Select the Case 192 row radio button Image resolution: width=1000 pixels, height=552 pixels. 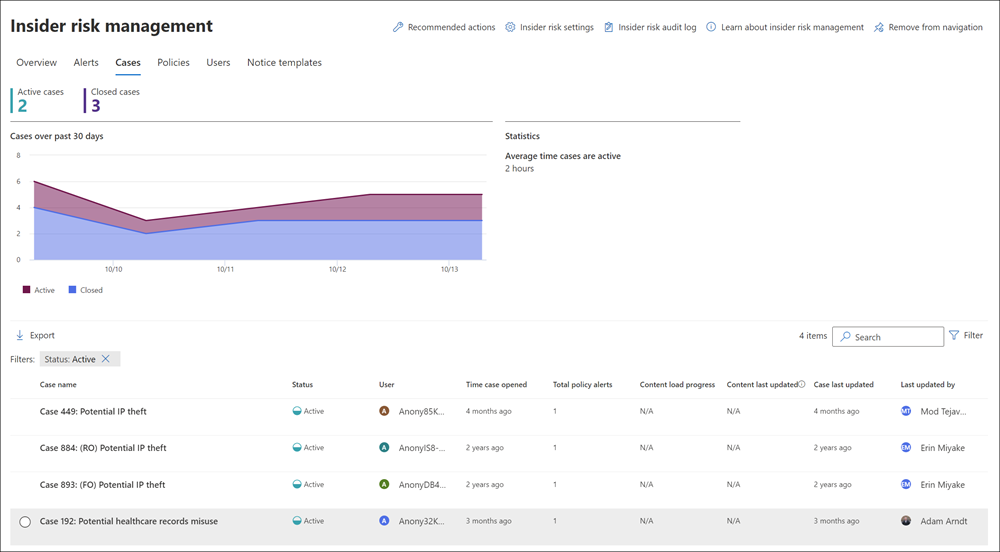pyautogui.click(x=25, y=521)
